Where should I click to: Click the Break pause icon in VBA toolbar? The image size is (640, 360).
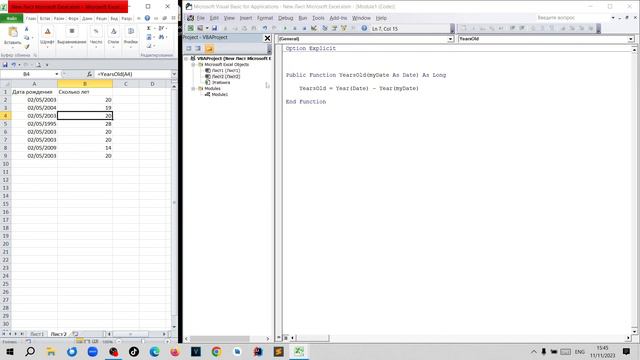pyautogui.click(x=294, y=28)
